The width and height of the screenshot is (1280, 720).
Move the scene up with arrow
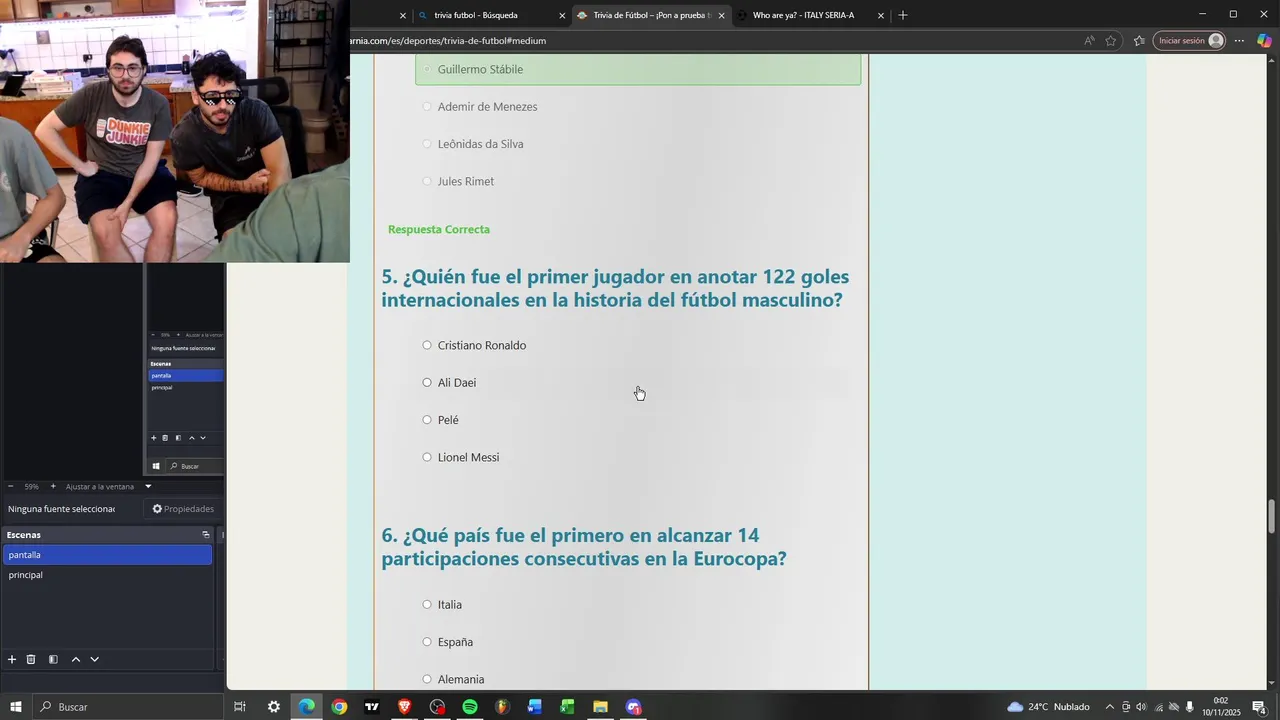(75, 659)
